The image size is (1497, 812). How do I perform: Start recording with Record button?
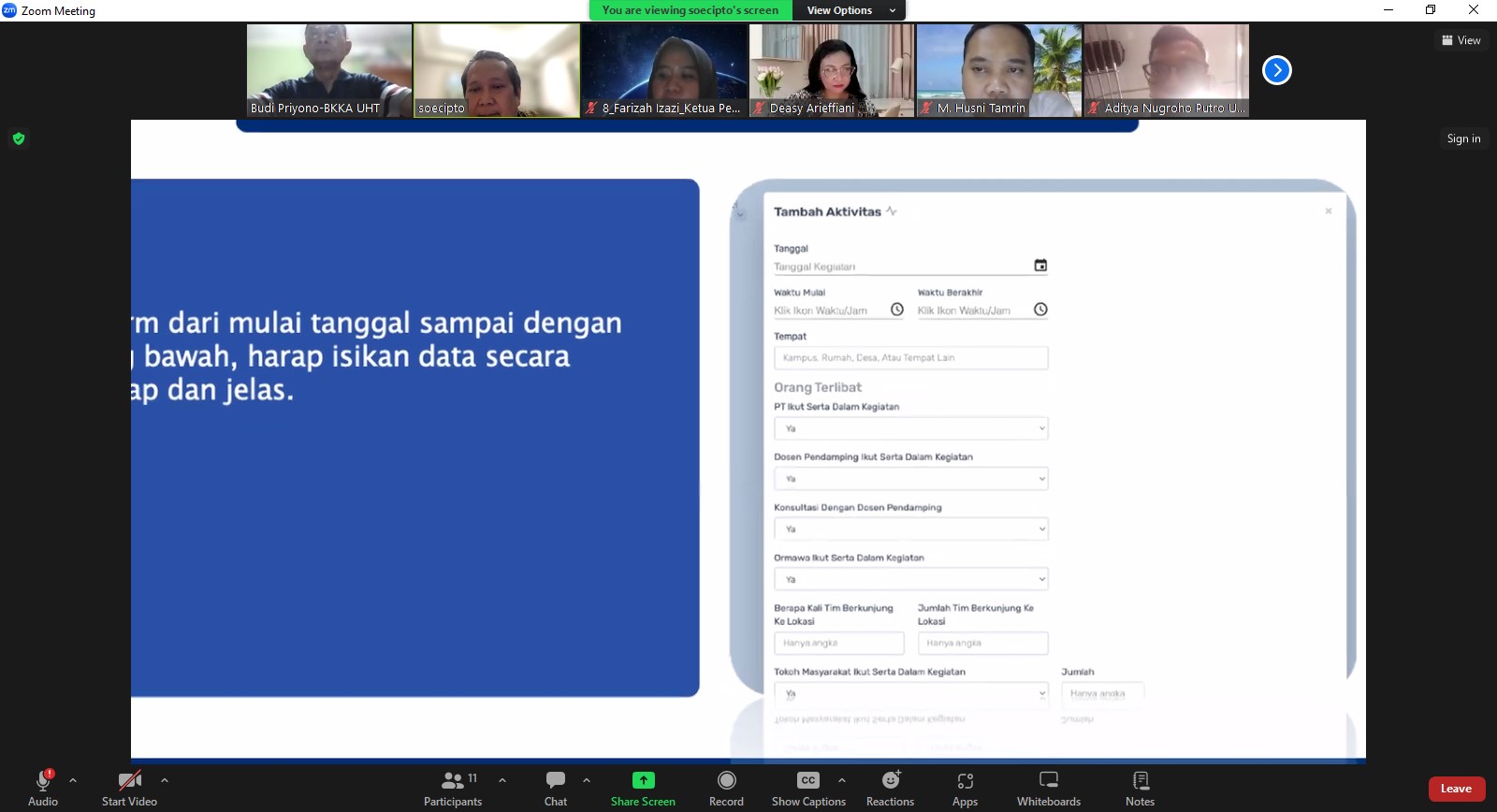[726, 788]
